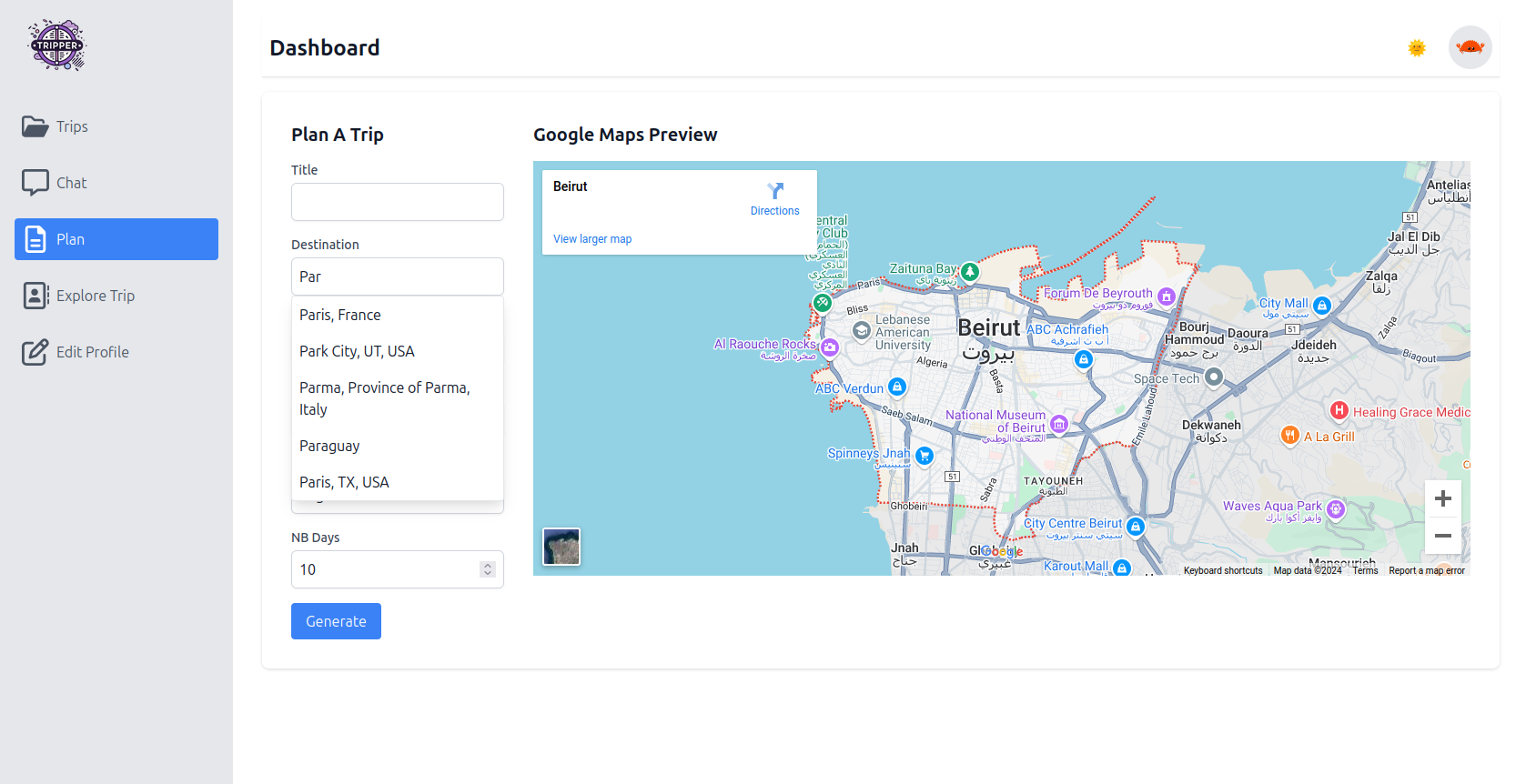1526x784 pixels.
Task: Click the Chat bubble icon
Action: click(35, 183)
